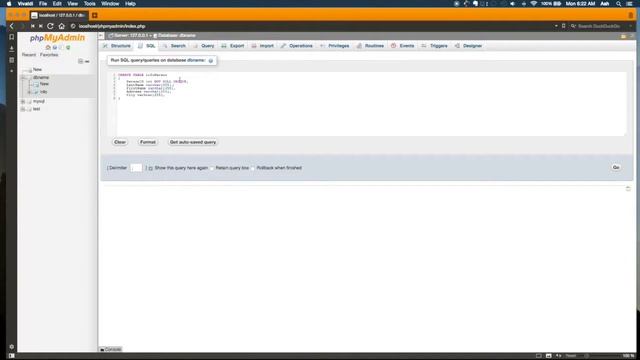Click macOS Spotlight search icon
The image size is (640, 360).
(619, 4)
